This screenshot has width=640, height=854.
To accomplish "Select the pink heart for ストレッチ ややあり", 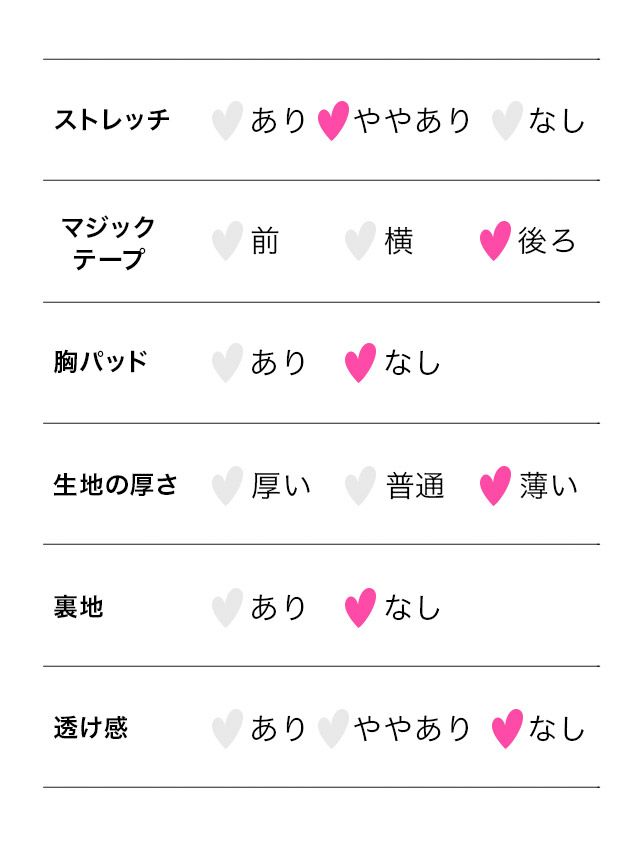I will tap(333, 120).
